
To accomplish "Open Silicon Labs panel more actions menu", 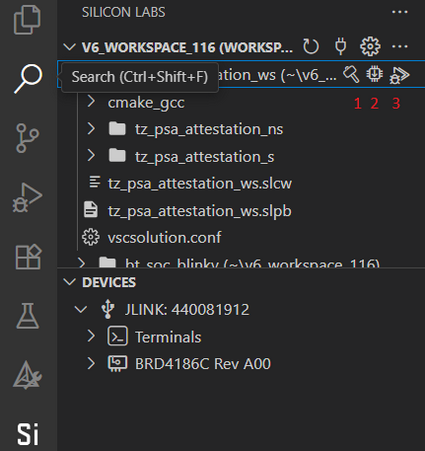I will 400,12.
